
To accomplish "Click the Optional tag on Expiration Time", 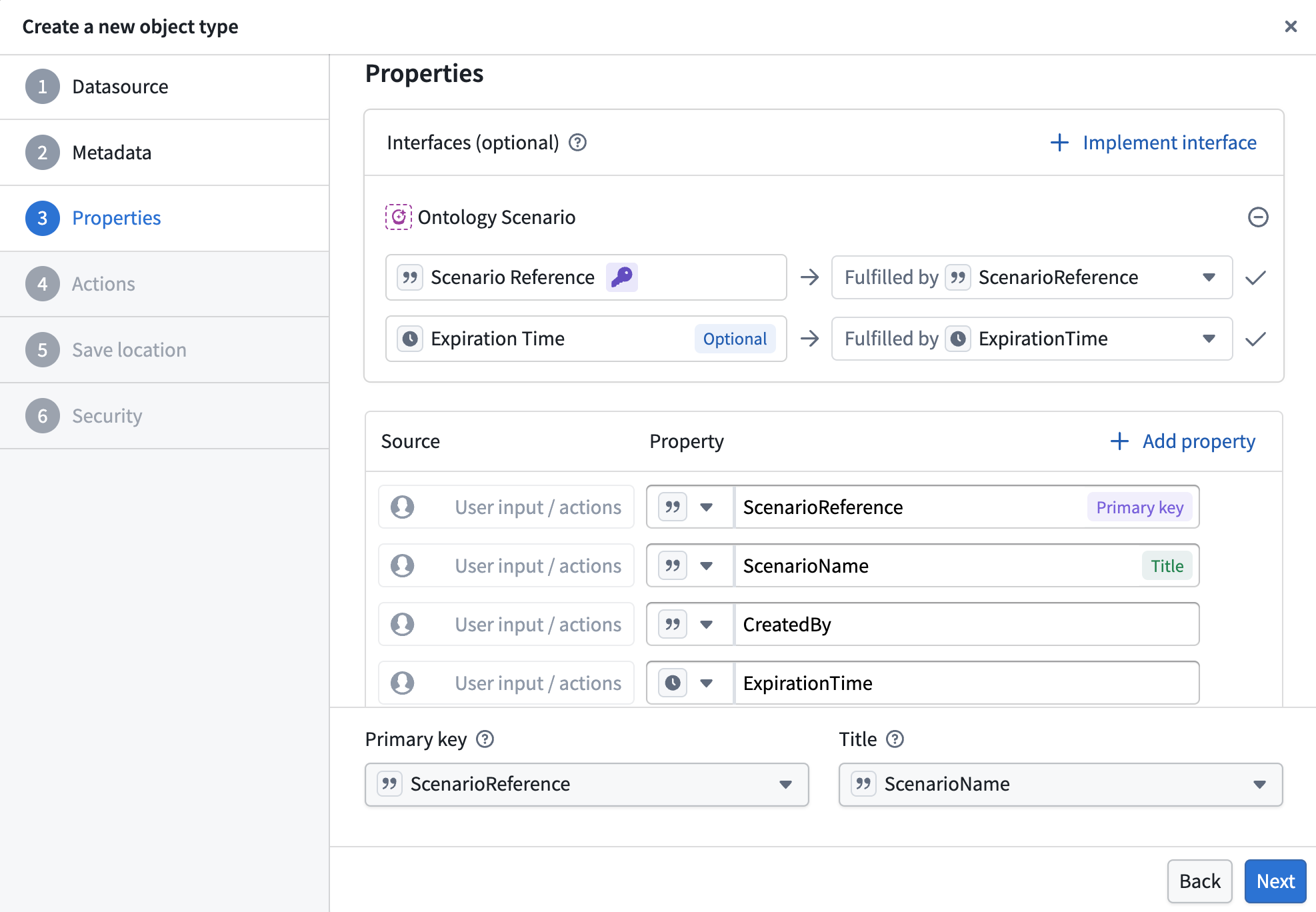I will click(x=735, y=339).
